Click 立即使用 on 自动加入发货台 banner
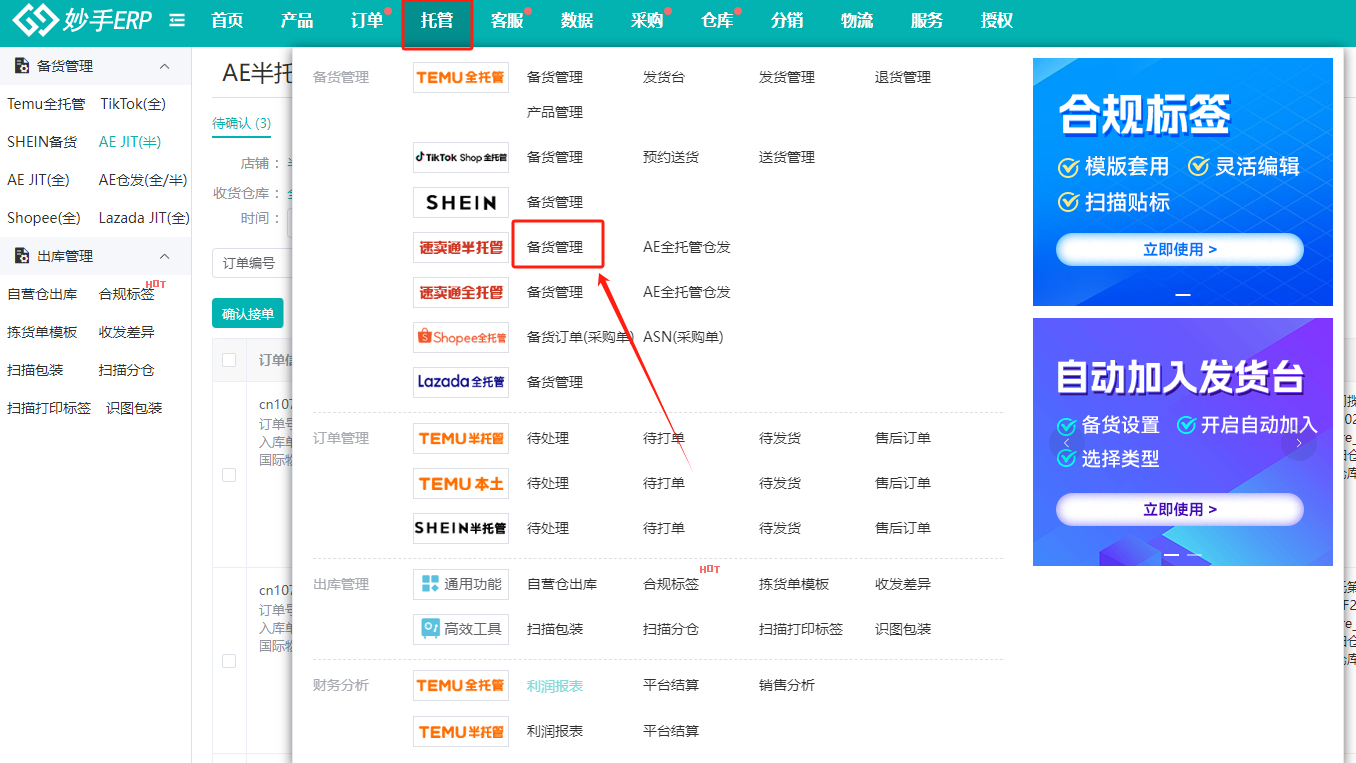This screenshot has width=1356, height=763. [1180, 509]
